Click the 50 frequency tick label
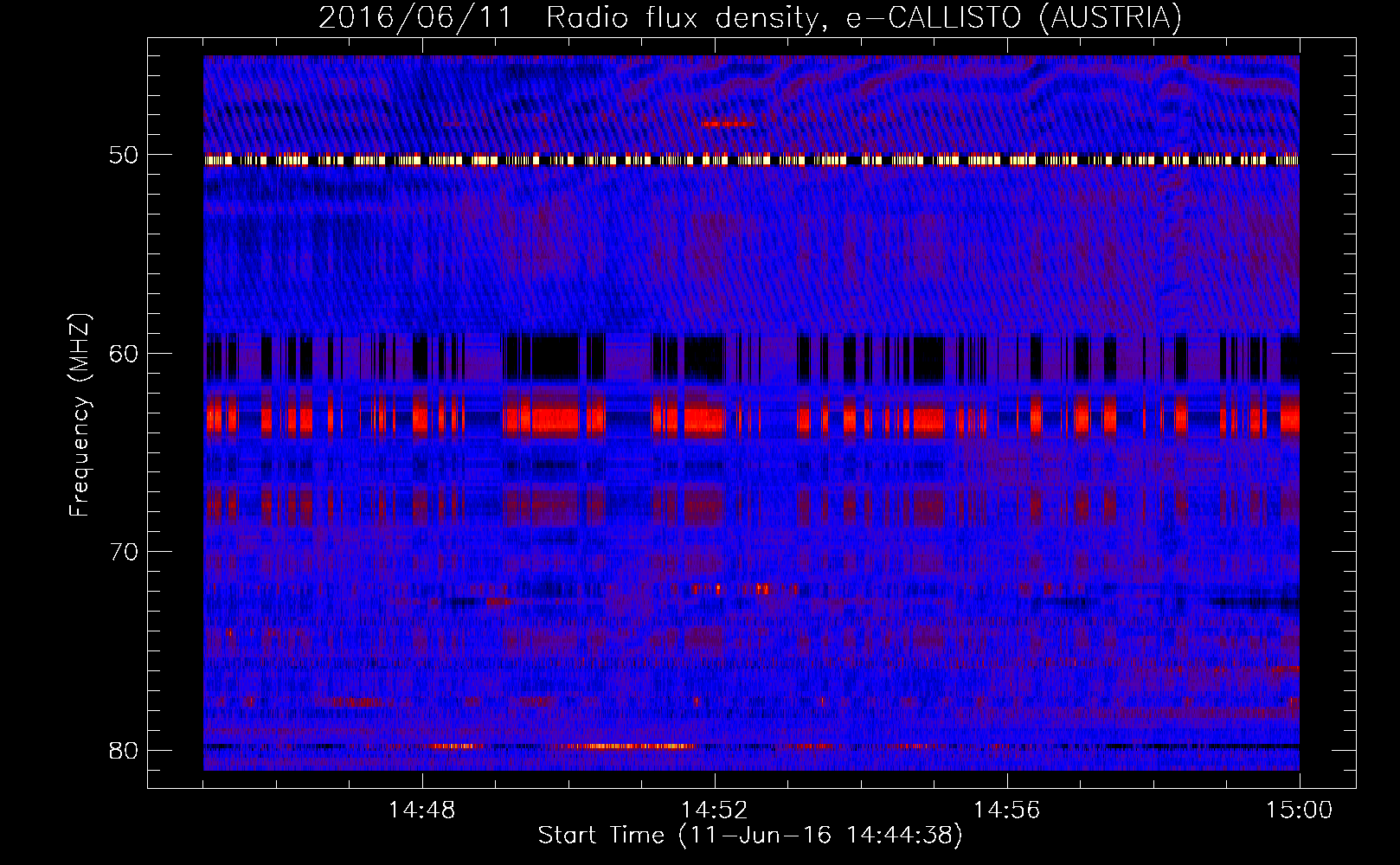Image resolution: width=1400 pixels, height=865 pixels. pos(124,156)
